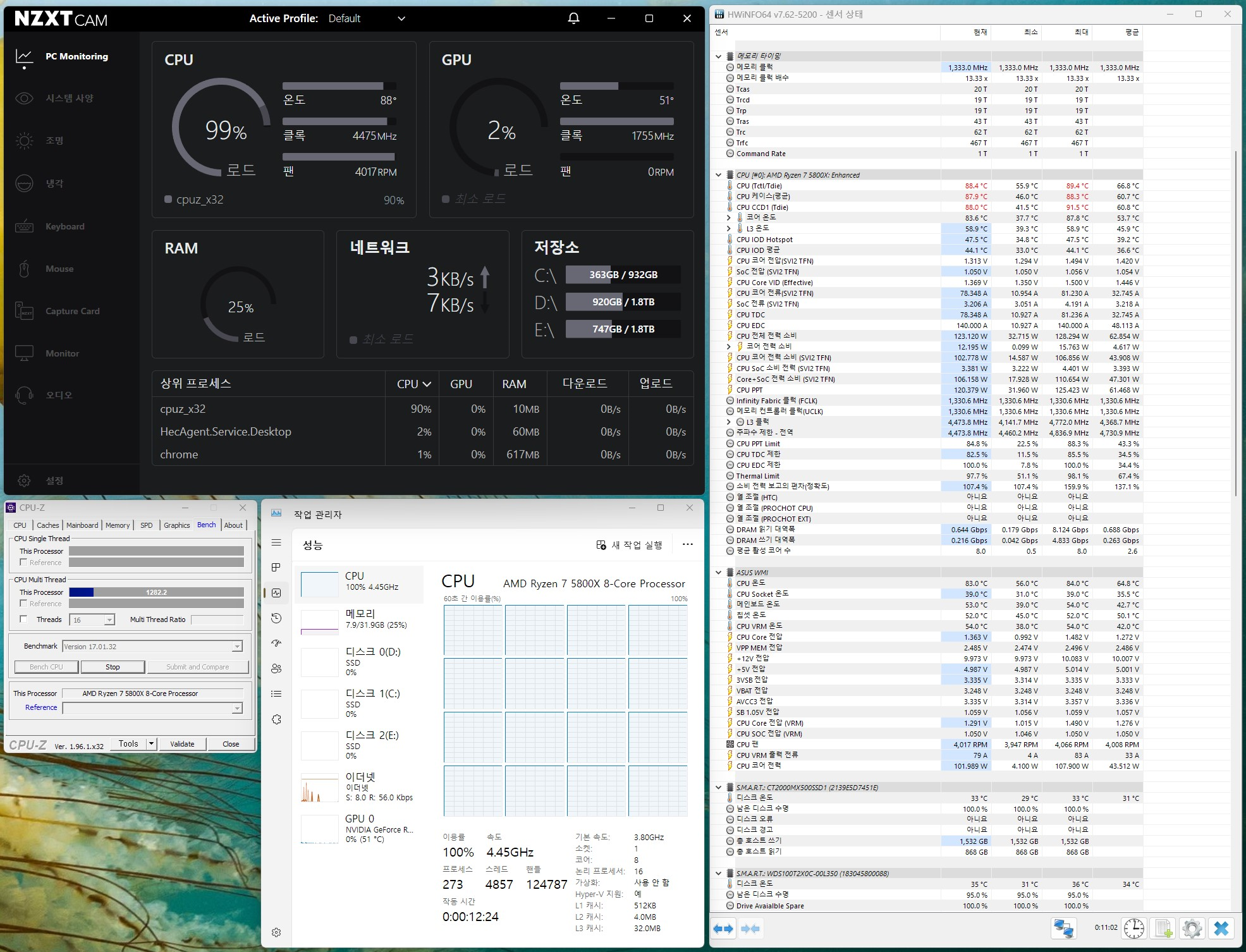The width and height of the screenshot is (1246, 952).
Task: Click the HWiNFO clock timer icon
Action: pyautogui.click(x=1134, y=928)
